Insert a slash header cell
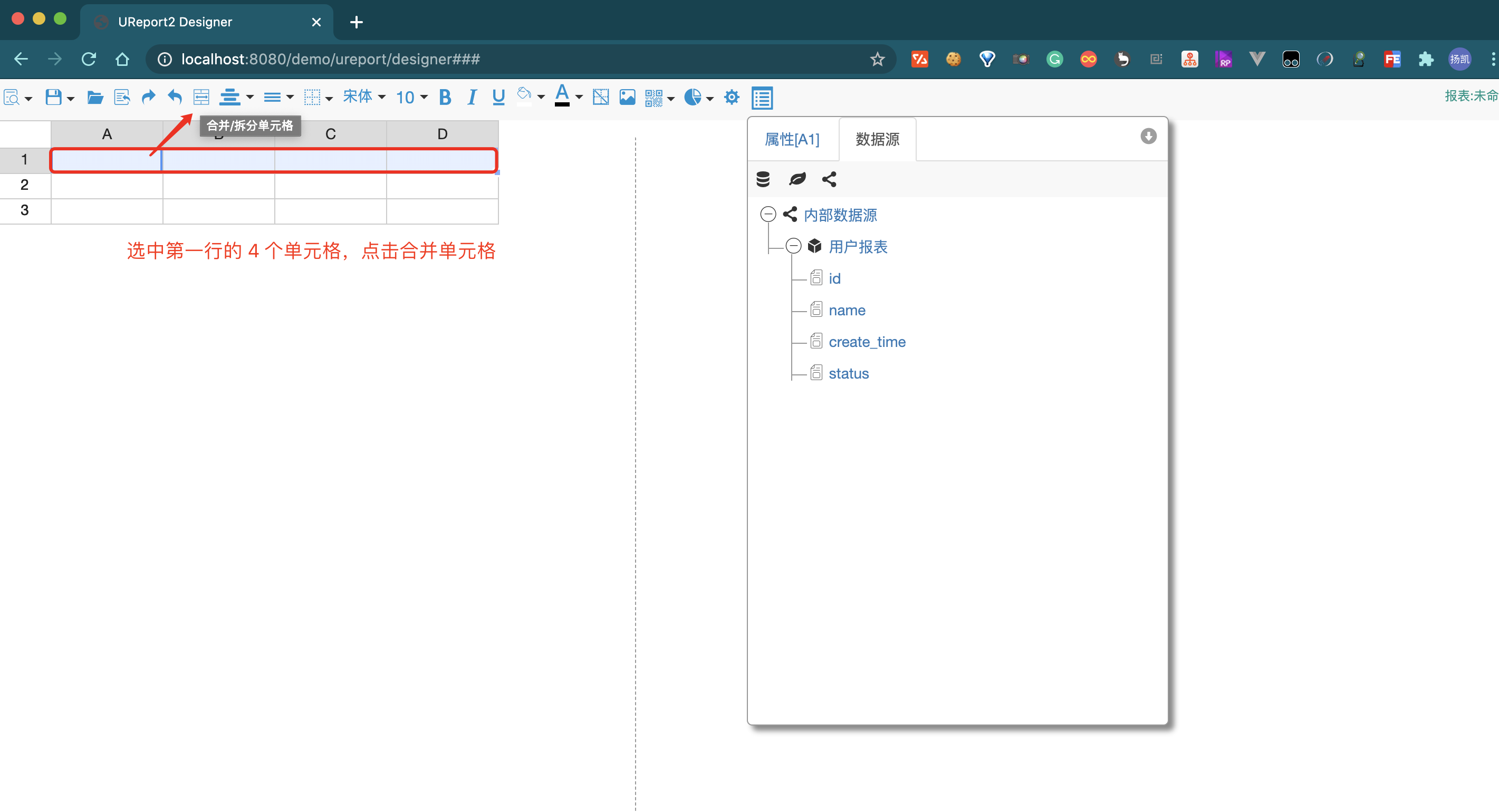1499x812 pixels. pos(601,97)
